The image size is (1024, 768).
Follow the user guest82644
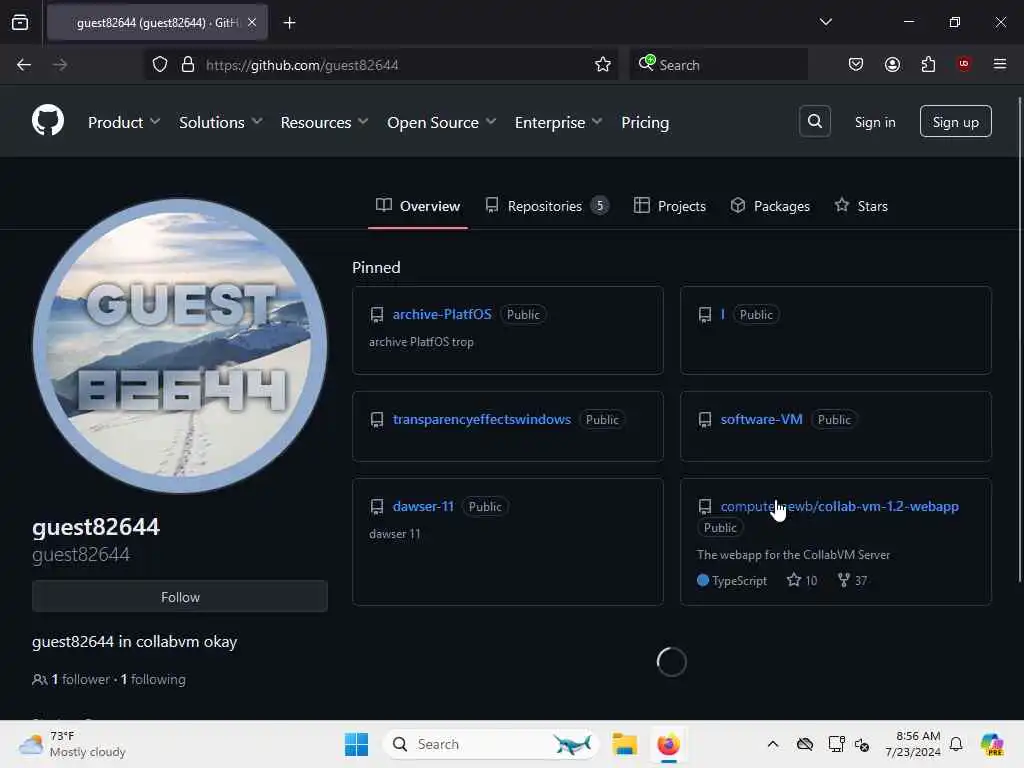(x=180, y=597)
